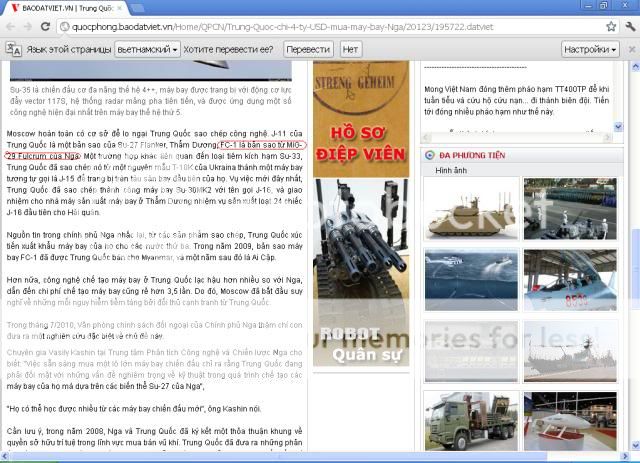Click text 'FC-1 là bản sao từ MiG-'
The image size is (640, 463).
[261, 145]
